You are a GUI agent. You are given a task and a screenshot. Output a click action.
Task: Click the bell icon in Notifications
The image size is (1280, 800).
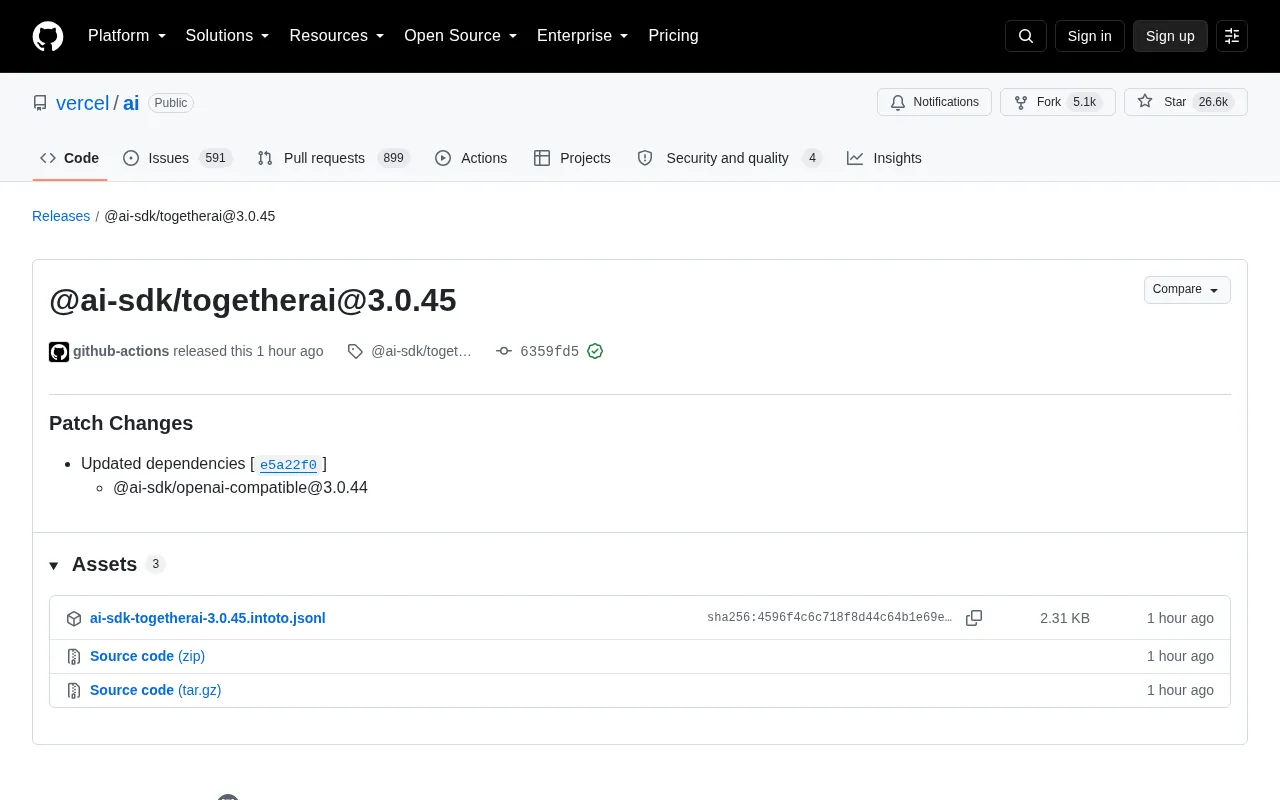point(898,102)
